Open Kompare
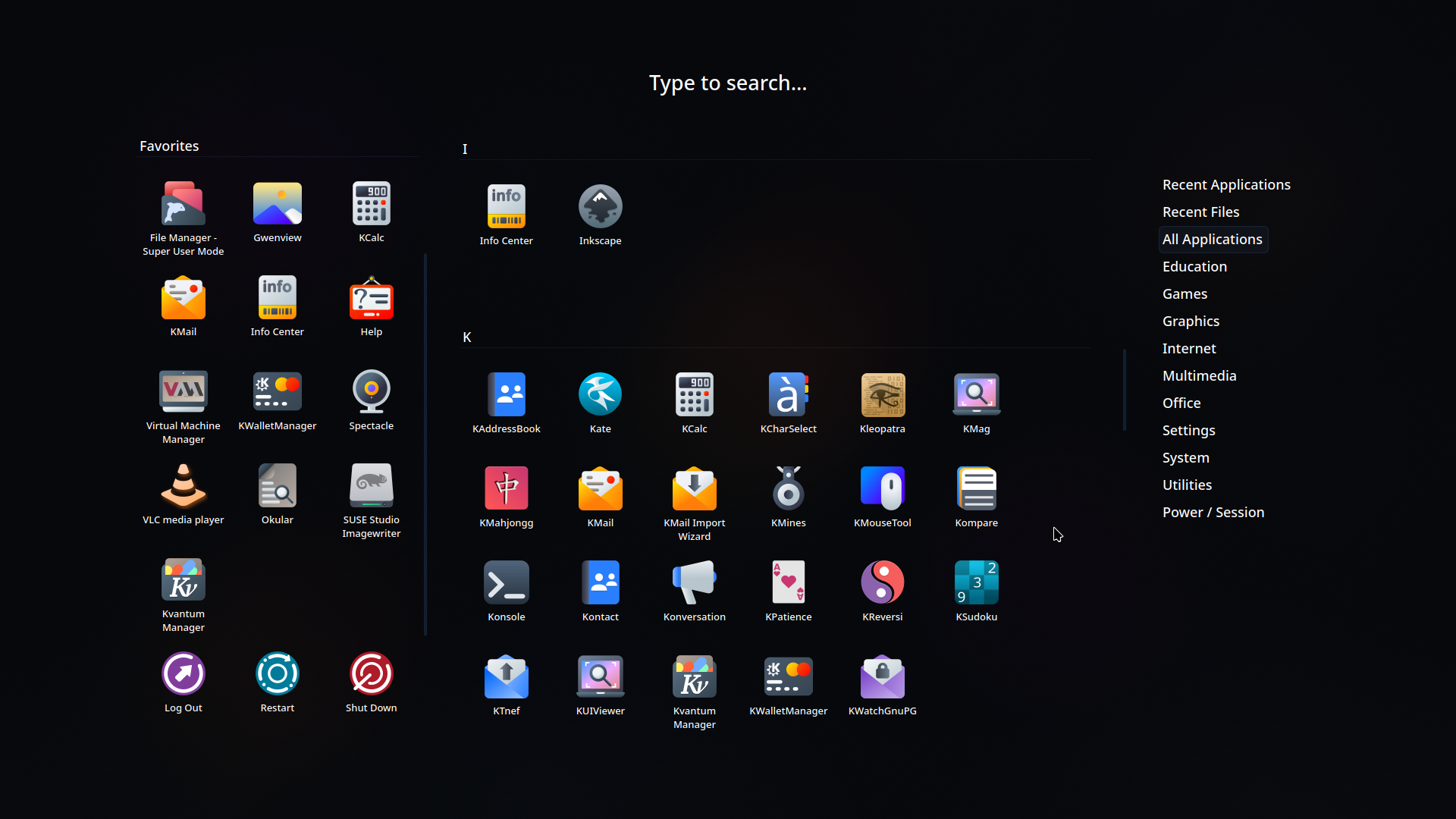Viewport: 1456px width, 819px height. click(x=977, y=497)
